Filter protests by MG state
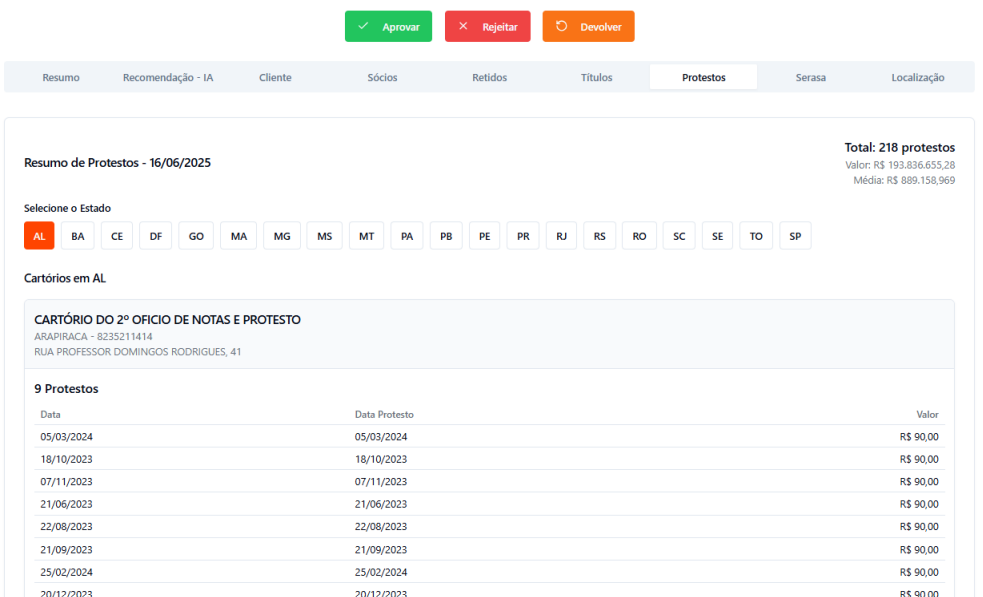The image size is (983, 597). (x=282, y=236)
